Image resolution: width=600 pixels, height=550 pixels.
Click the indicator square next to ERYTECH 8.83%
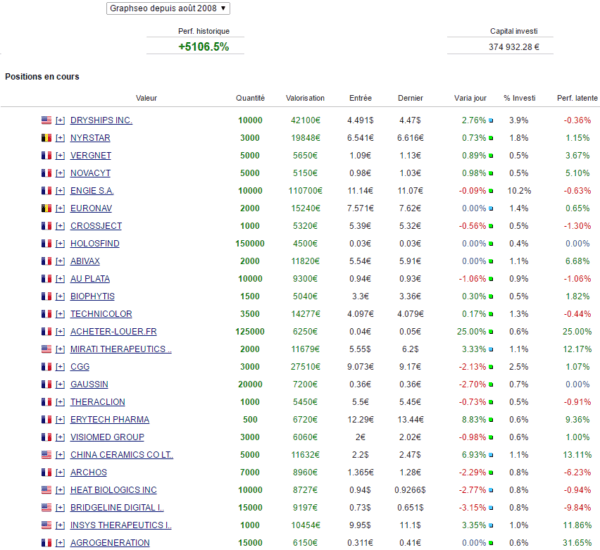[491, 420]
